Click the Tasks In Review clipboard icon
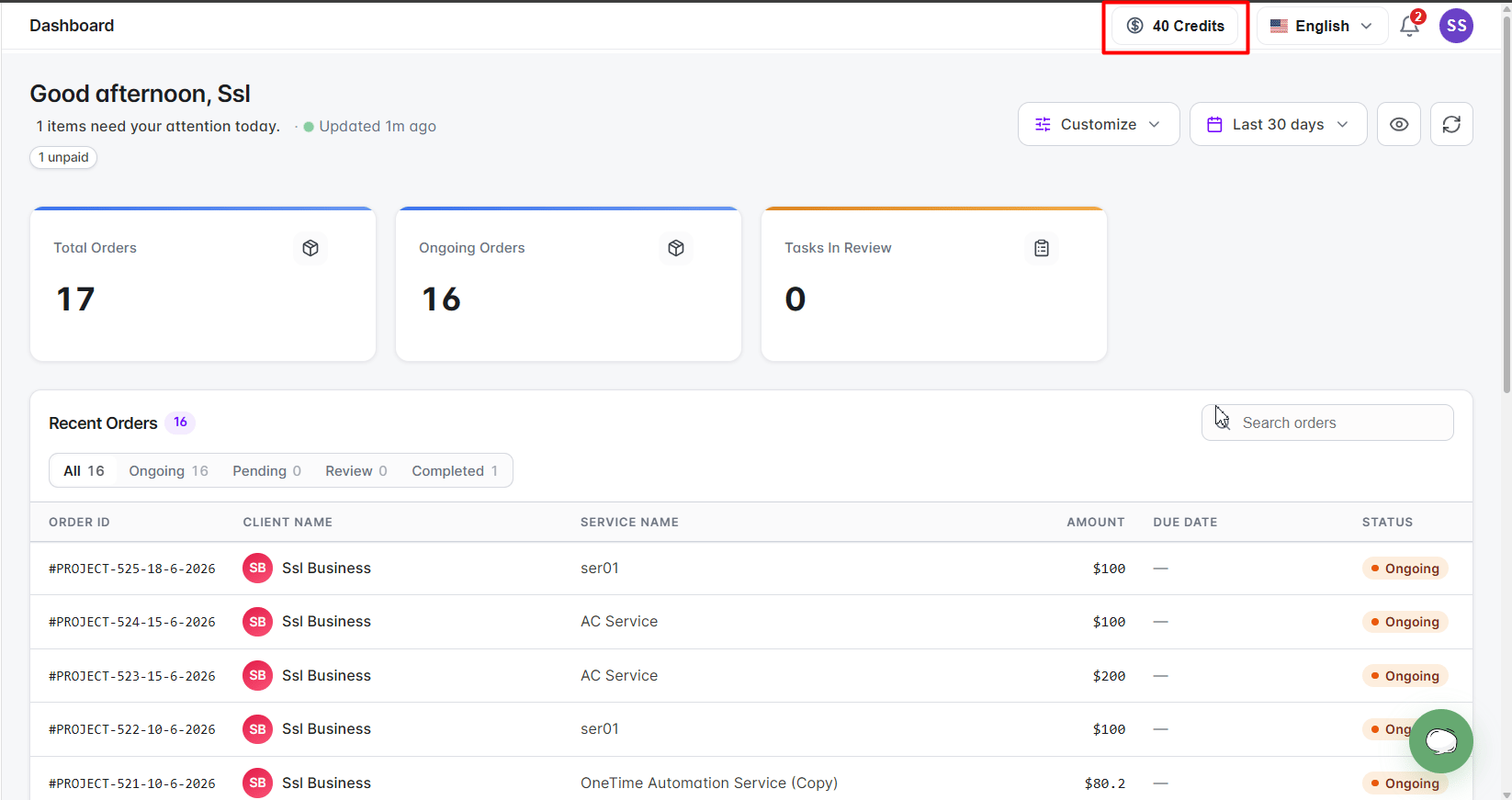This screenshot has width=1512, height=800. coord(1042,248)
